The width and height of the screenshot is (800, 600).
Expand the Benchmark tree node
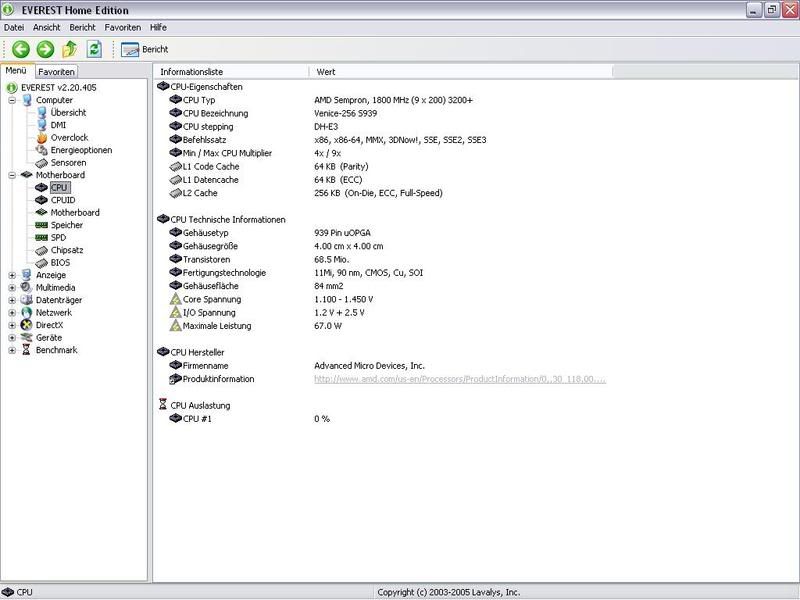(x=12, y=351)
